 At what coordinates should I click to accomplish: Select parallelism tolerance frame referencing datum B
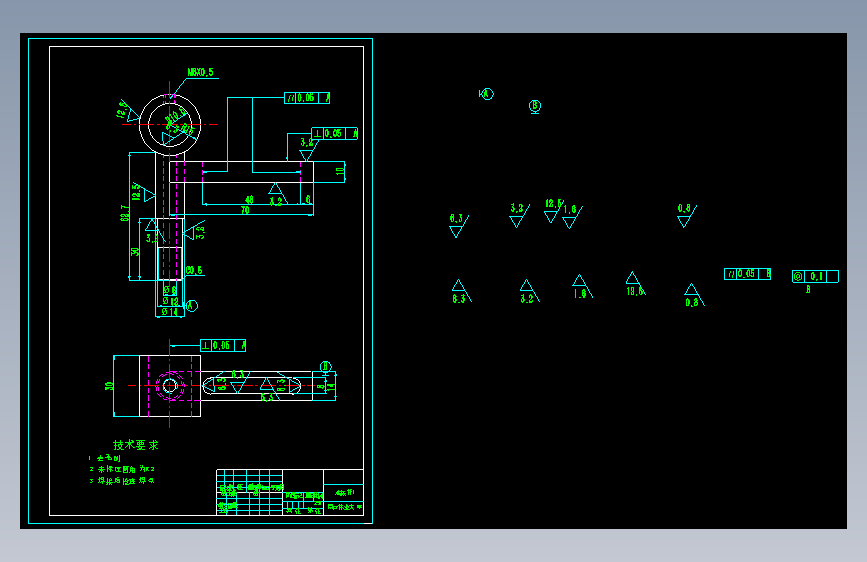coord(747,274)
